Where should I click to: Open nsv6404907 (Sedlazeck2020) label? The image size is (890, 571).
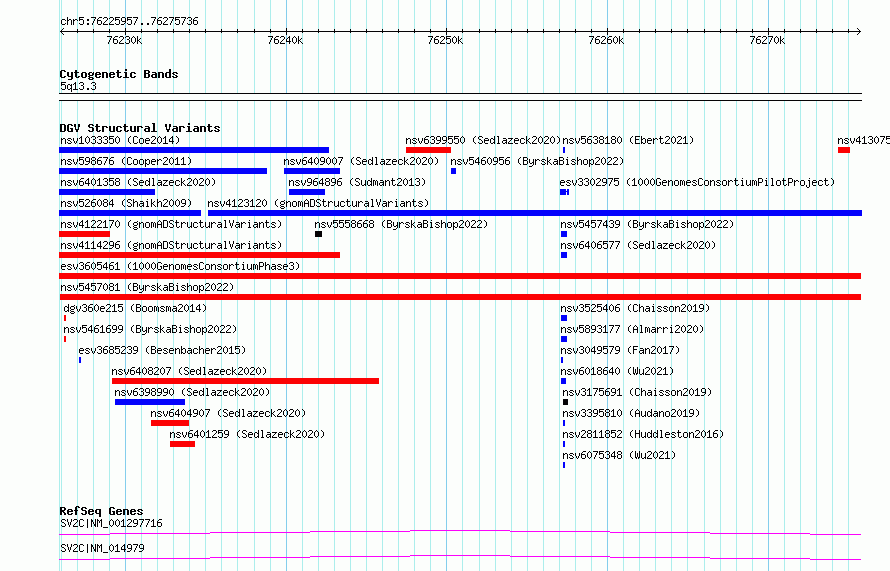pos(228,413)
